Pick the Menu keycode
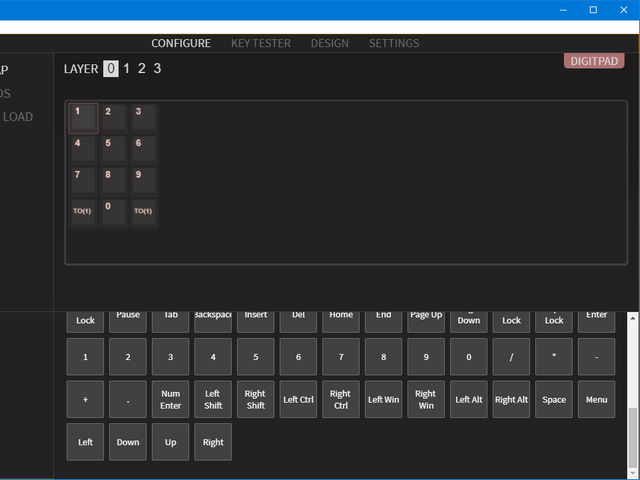Viewport: 640px width, 480px height. click(596, 399)
